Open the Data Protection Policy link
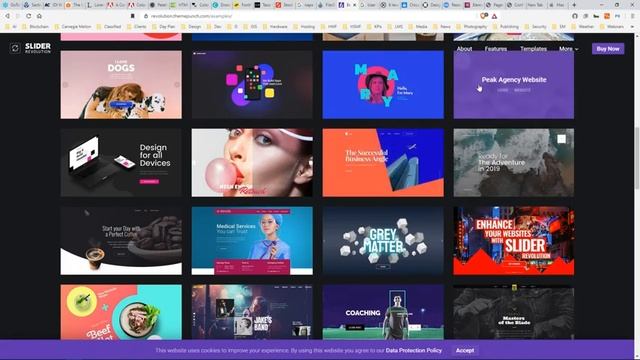The width and height of the screenshot is (640, 360). tap(413, 350)
